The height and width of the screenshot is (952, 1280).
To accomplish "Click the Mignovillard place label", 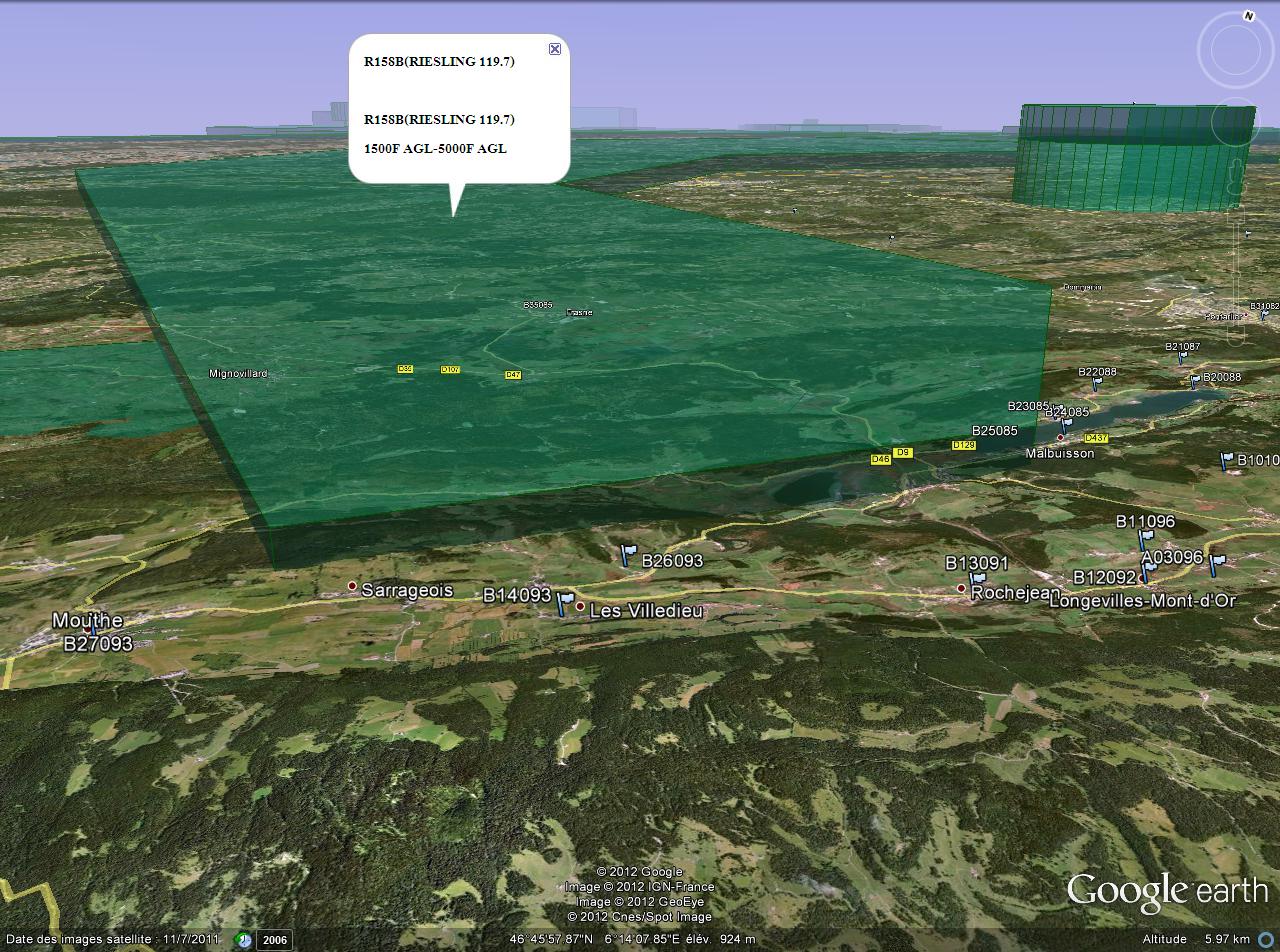I will coord(238,374).
